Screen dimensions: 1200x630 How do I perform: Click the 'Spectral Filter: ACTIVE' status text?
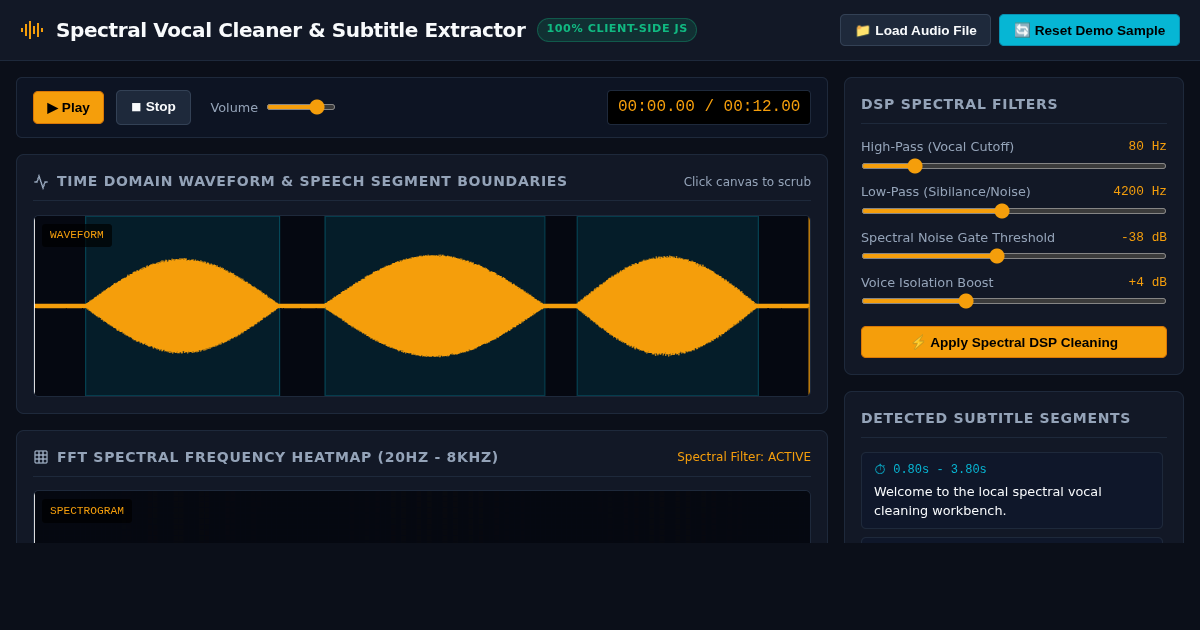click(x=744, y=457)
